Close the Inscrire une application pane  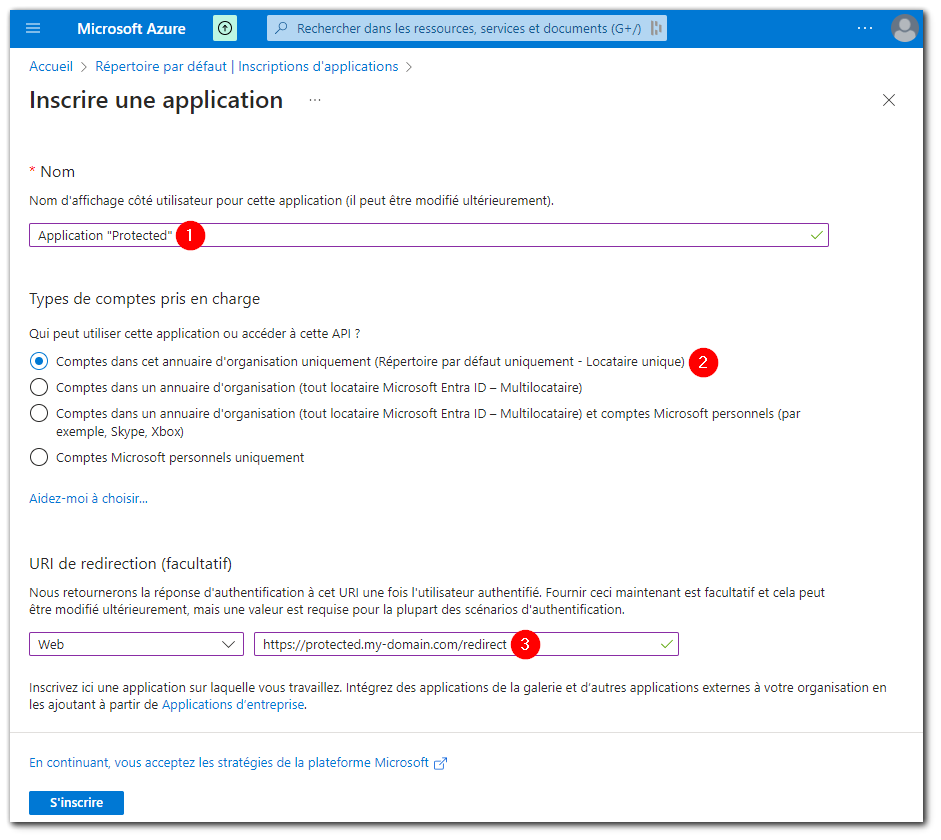point(889,100)
